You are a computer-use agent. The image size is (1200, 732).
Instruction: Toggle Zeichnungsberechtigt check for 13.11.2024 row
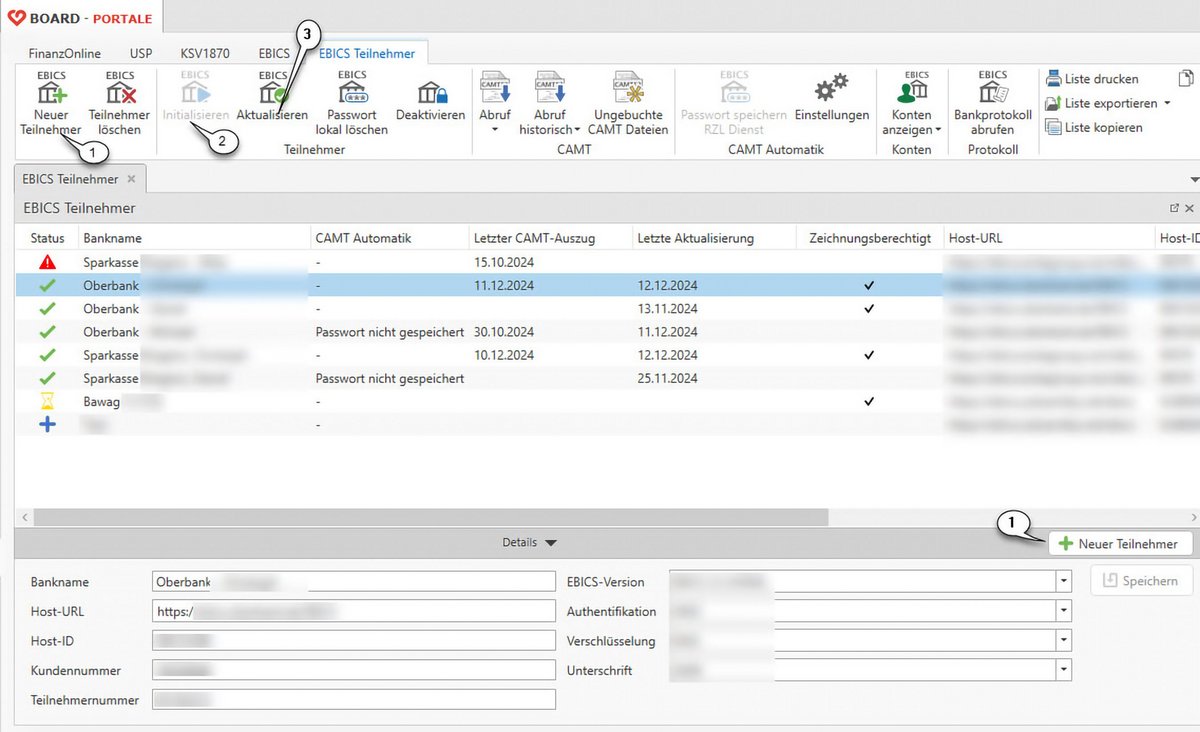tap(869, 309)
